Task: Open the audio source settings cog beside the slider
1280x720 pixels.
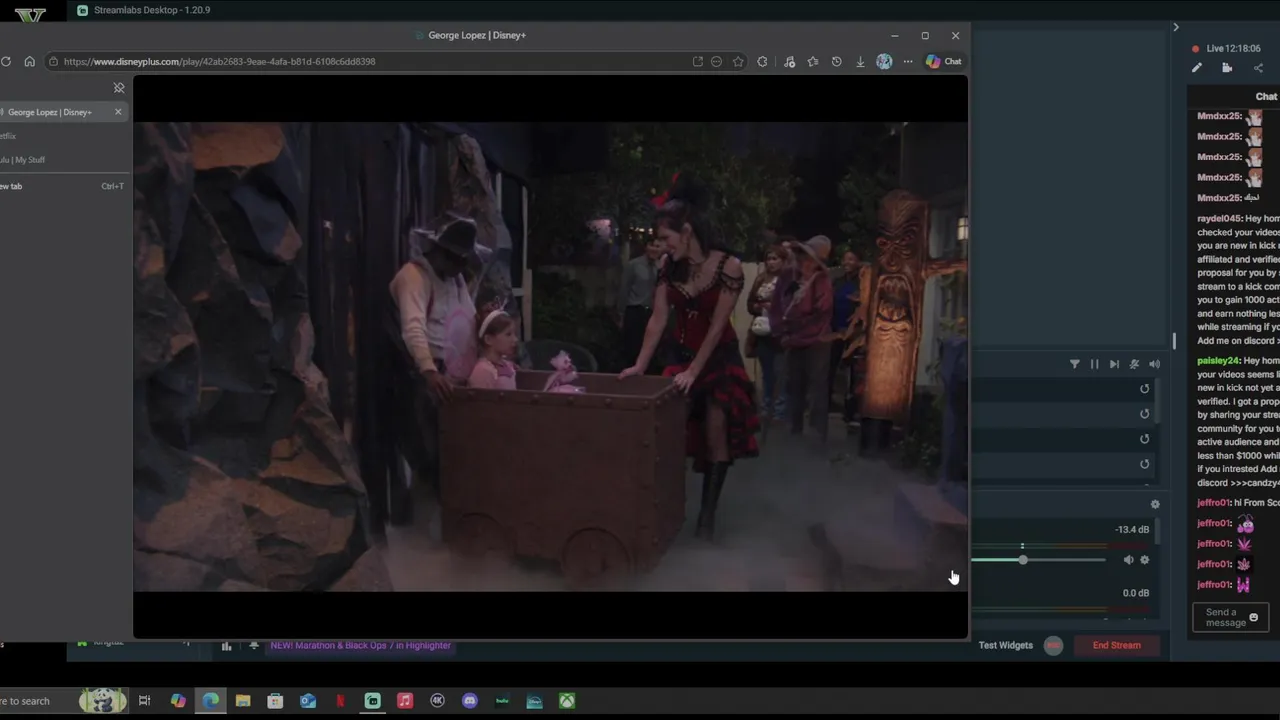Action: point(1145,560)
